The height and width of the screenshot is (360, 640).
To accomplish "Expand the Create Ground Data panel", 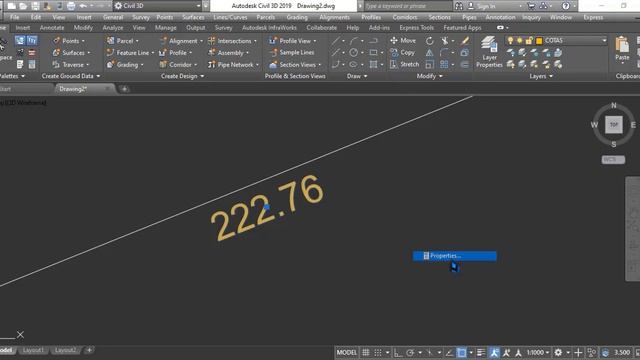I will coord(71,76).
